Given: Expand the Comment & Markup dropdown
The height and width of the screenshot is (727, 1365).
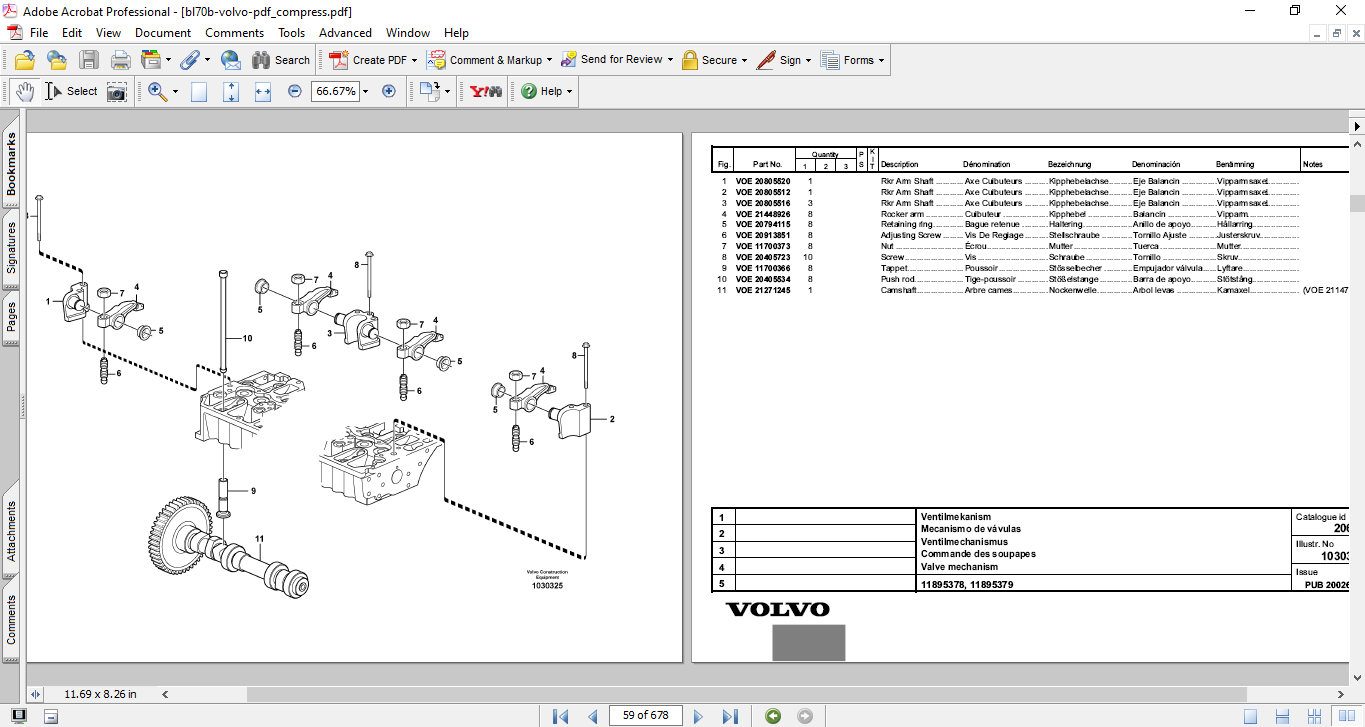Looking at the screenshot, I should [549, 60].
